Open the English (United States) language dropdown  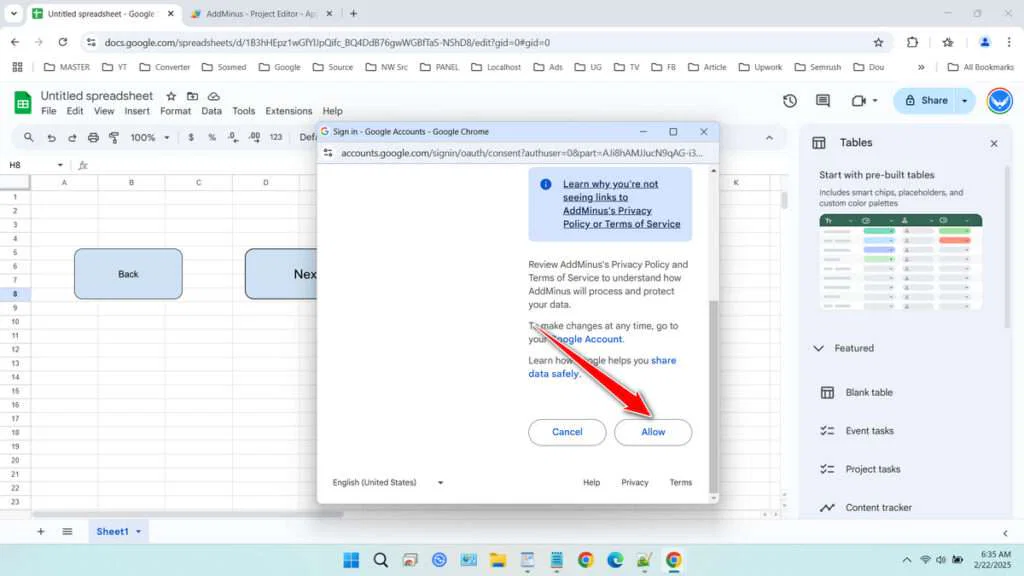388,482
